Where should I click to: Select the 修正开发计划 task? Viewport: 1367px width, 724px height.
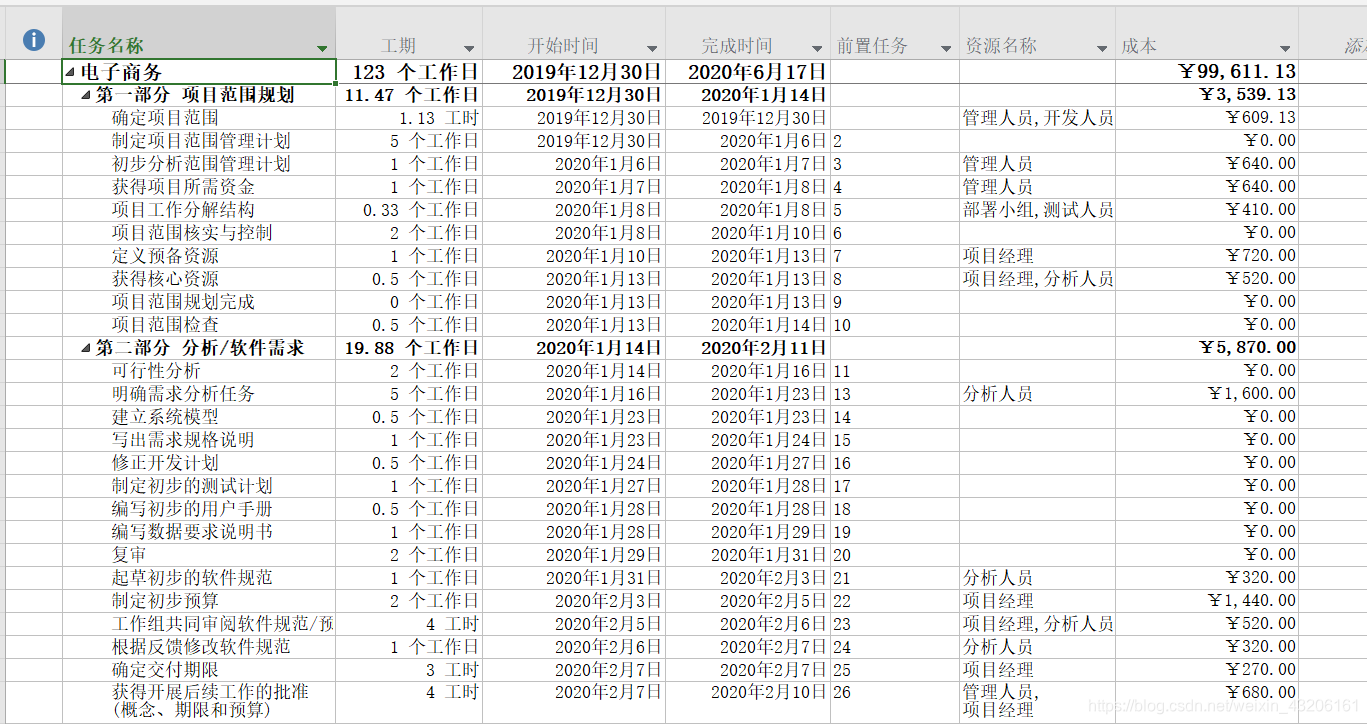coord(165,463)
